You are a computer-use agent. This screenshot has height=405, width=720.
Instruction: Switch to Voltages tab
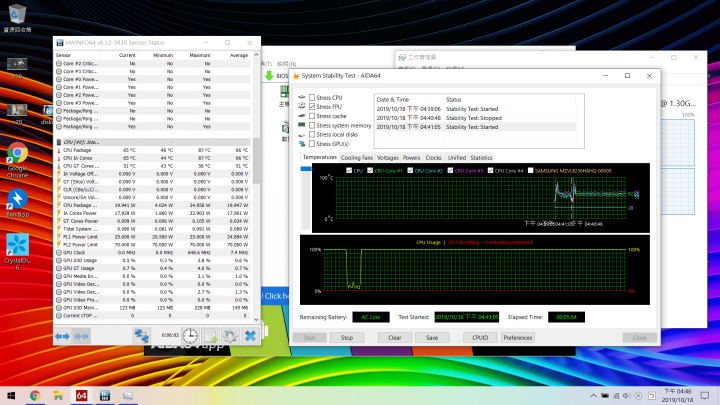(x=388, y=158)
